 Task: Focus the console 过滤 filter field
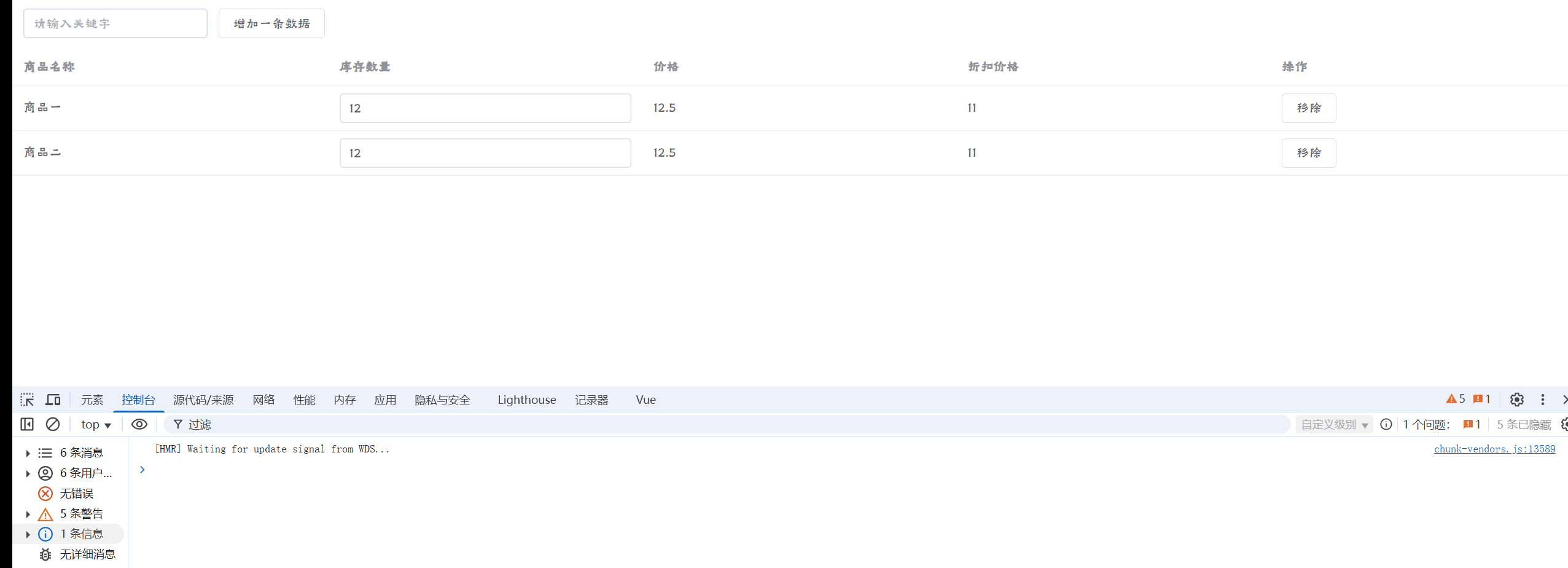(x=727, y=424)
